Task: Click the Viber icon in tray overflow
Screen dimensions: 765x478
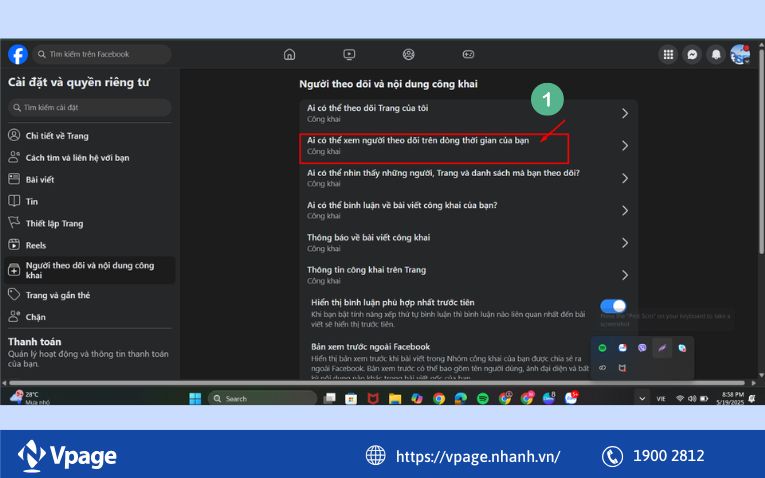Action: tap(642, 348)
